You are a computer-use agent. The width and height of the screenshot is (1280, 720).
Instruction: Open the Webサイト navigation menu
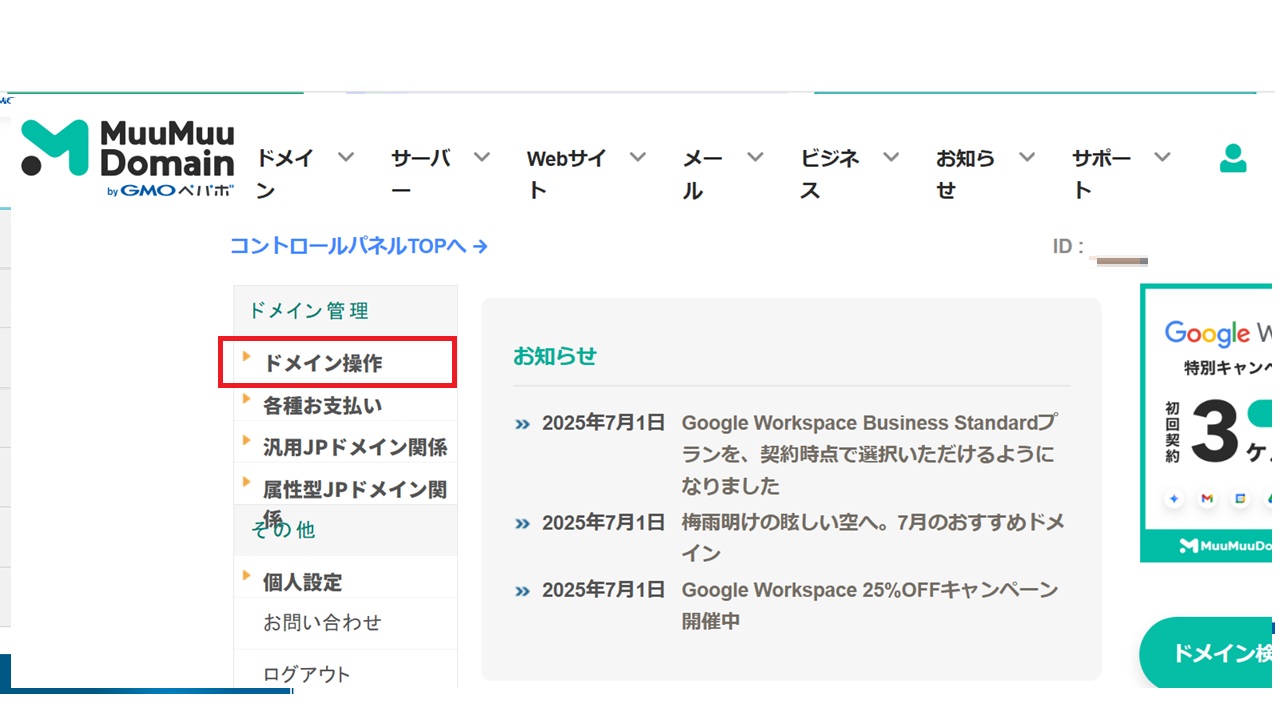coord(567,174)
